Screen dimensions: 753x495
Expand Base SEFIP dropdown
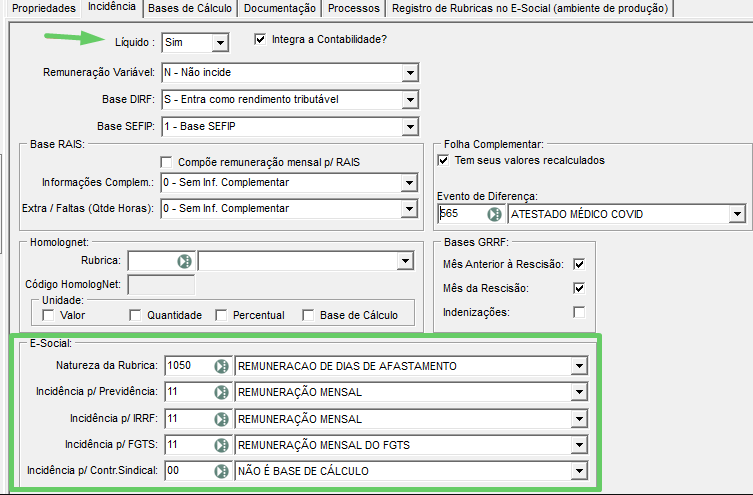coord(410,127)
